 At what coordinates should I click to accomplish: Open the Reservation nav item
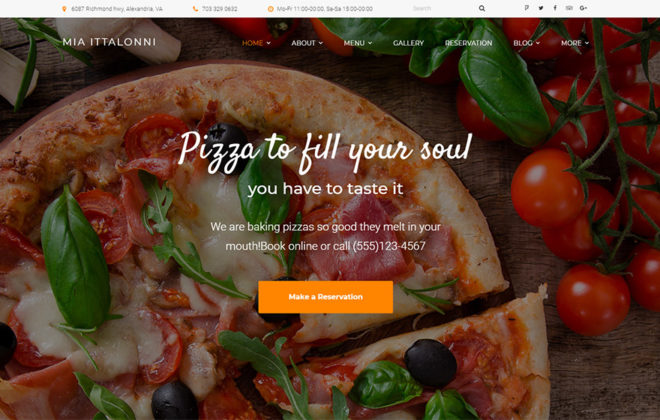click(468, 43)
